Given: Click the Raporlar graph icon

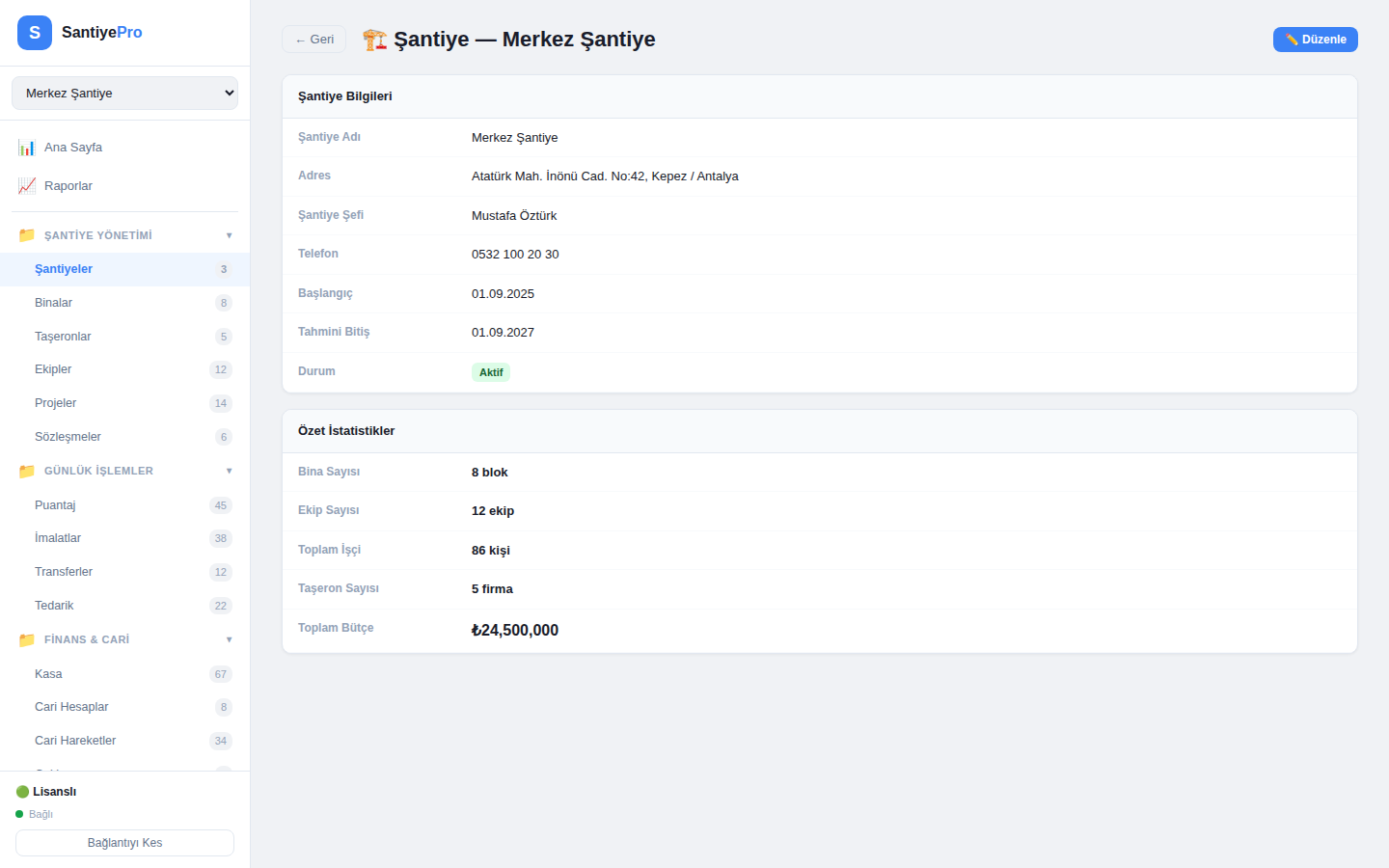Looking at the screenshot, I should pyautogui.click(x=27, y=186).
